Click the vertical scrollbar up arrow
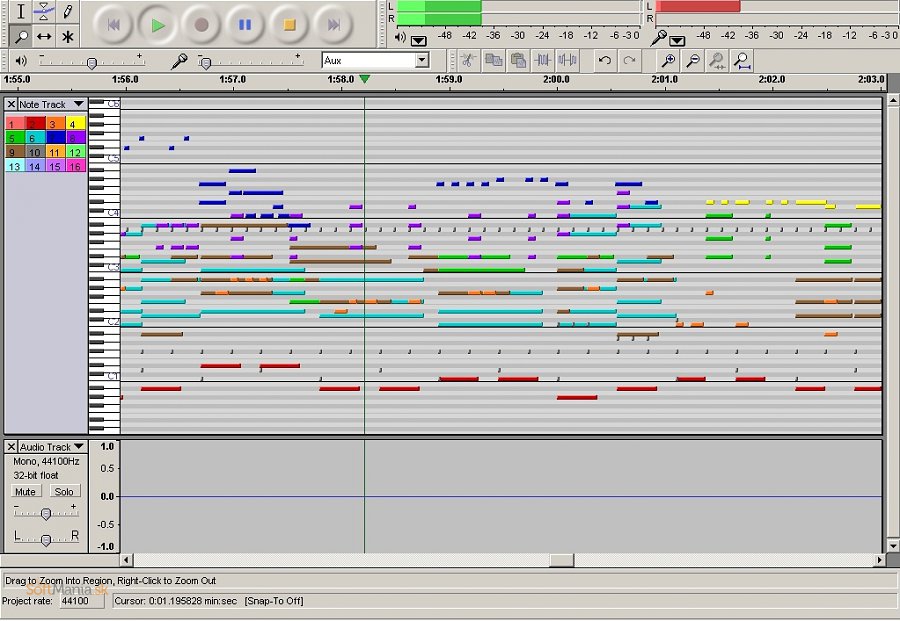900x621 pixels. pyautogui.click(x=893, y=100)
